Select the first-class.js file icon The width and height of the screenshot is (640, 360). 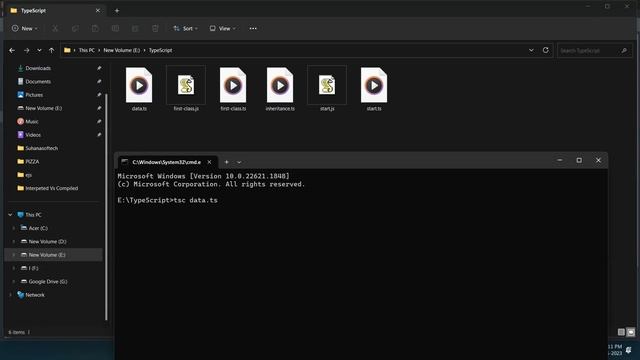tap(186, 85)
